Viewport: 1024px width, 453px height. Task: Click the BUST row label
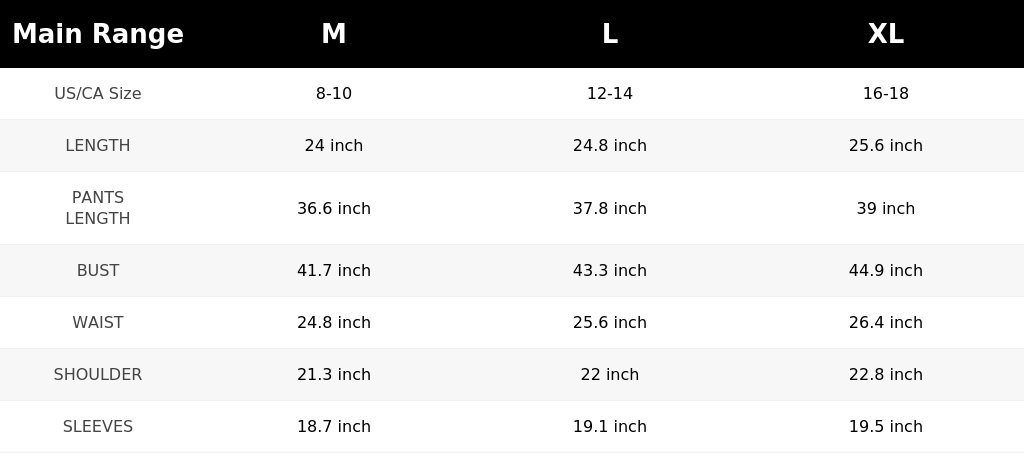click(98, 270)
